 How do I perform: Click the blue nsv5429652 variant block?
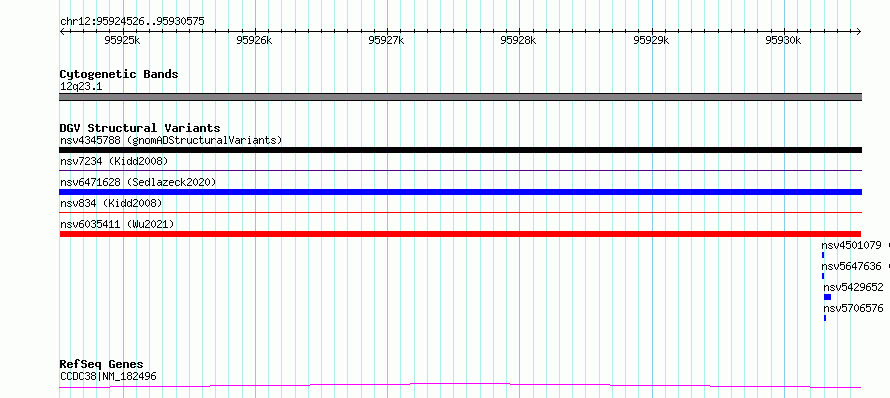827,297
